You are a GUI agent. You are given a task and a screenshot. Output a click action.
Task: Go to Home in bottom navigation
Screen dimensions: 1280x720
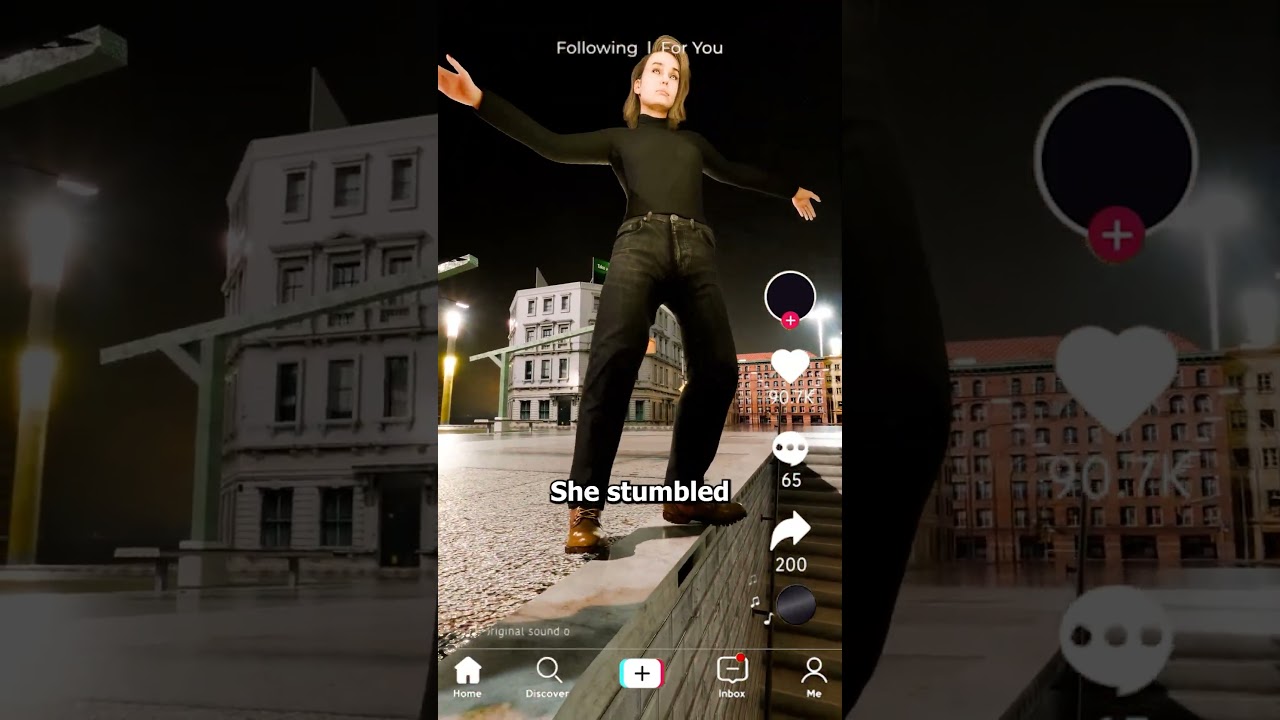(467, 677)
